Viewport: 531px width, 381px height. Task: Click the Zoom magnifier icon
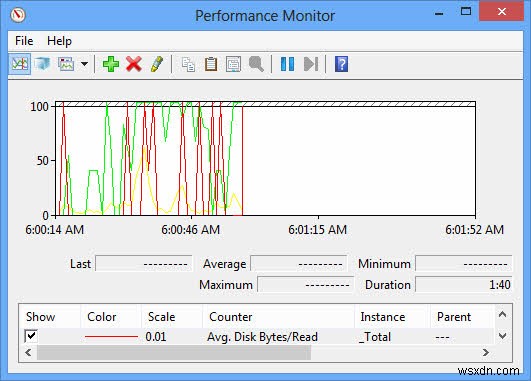[x=256, y=64]
